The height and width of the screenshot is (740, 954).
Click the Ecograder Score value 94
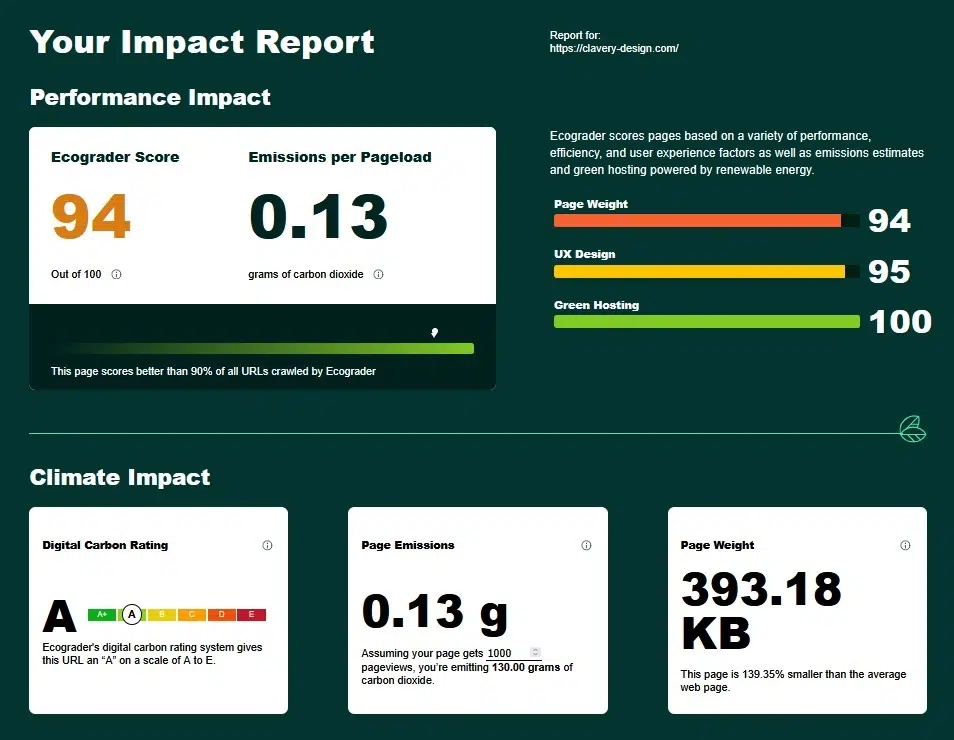[x=91, y=216]
